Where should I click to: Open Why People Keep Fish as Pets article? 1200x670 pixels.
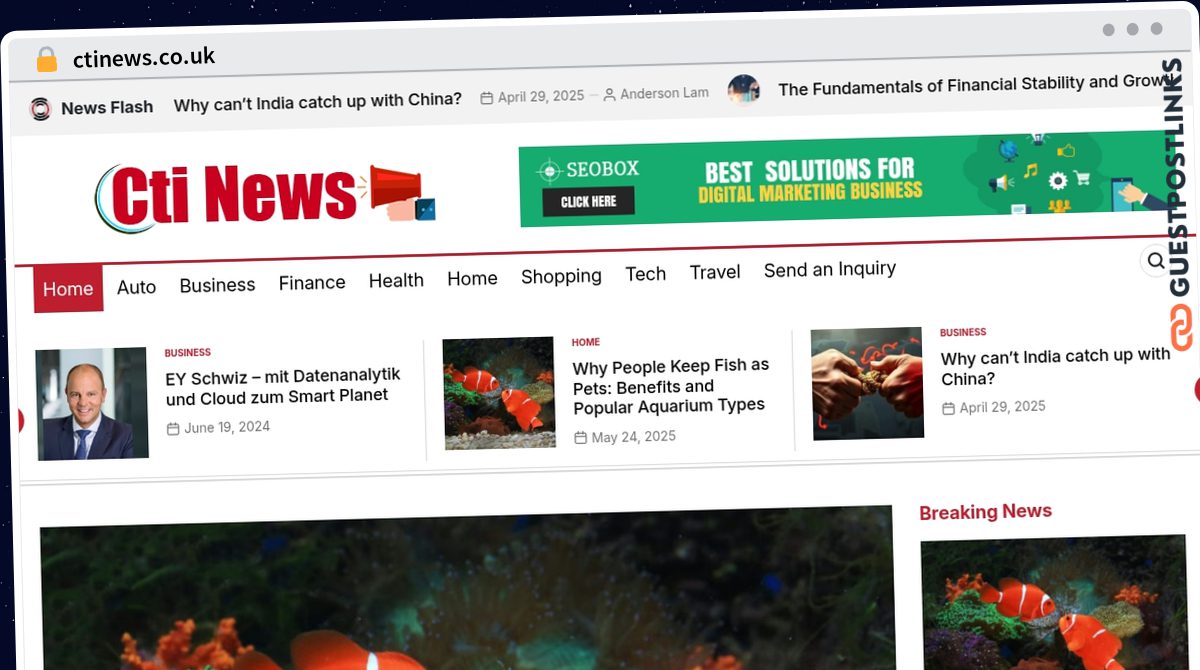tap(671, 386)
